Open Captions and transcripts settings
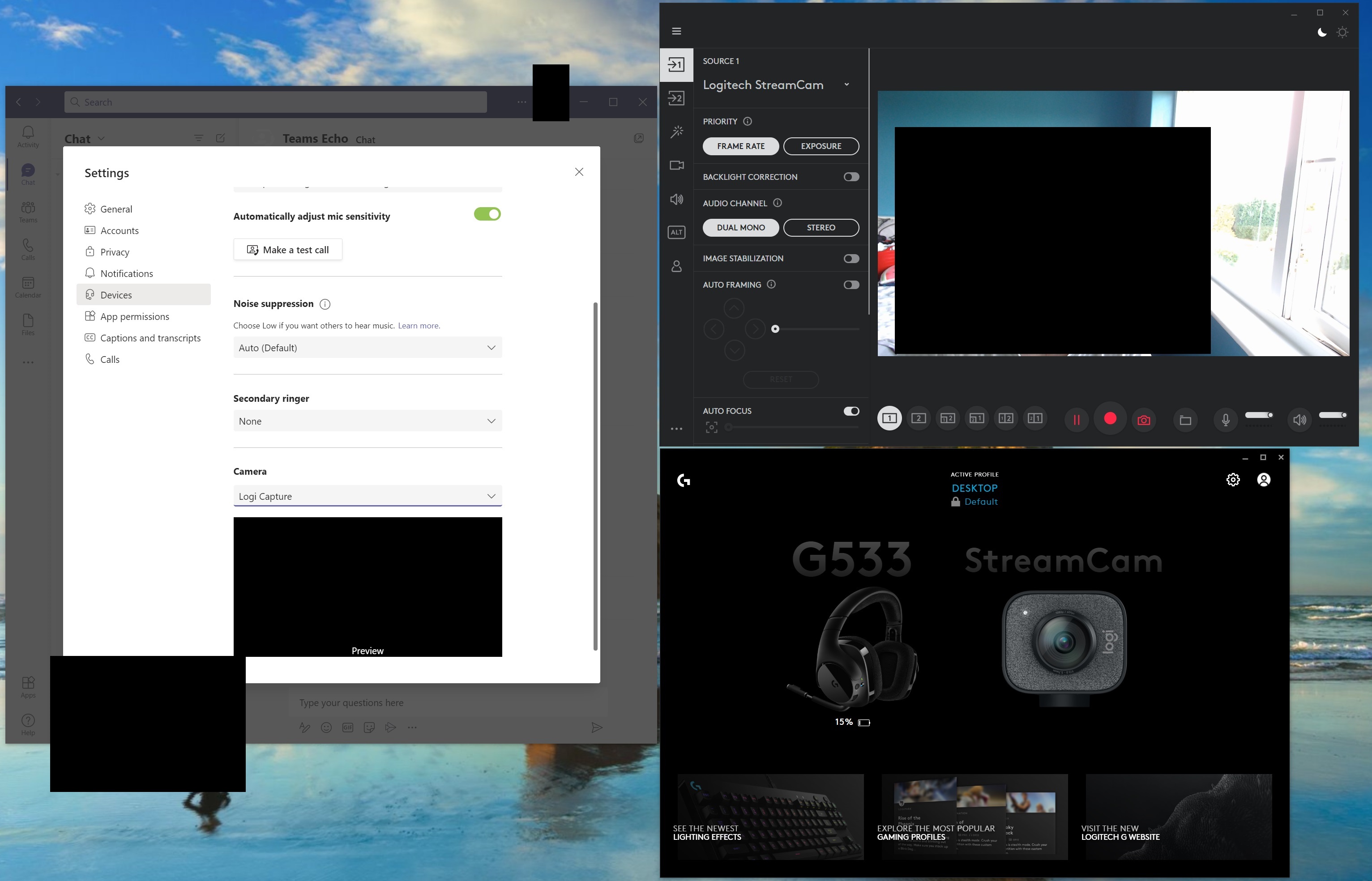 point(144,338)
